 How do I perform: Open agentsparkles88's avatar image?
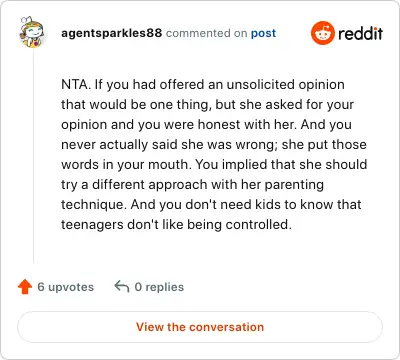coord(32,32)
